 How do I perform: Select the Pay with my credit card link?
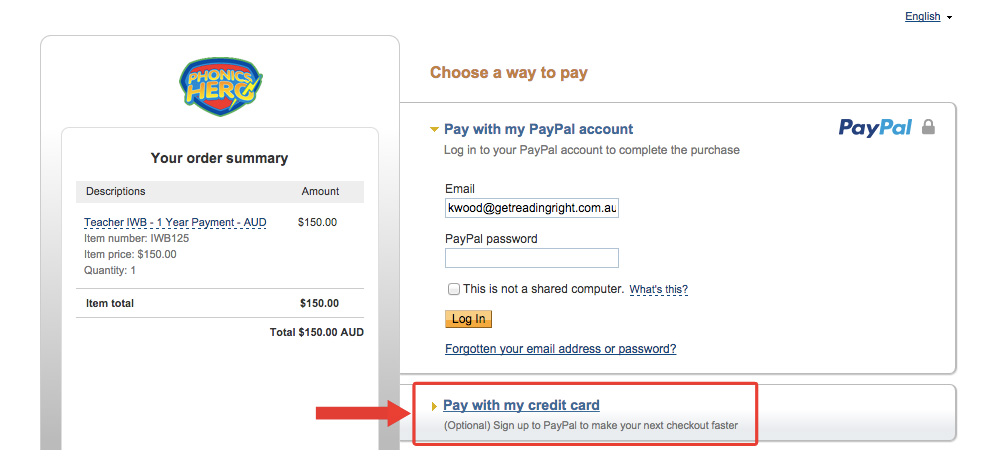(521, 405)
